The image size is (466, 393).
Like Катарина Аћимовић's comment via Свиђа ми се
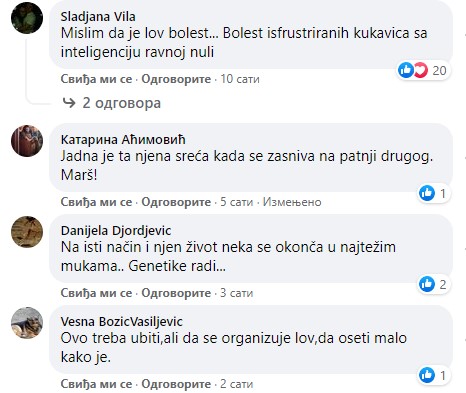[96, 202]
